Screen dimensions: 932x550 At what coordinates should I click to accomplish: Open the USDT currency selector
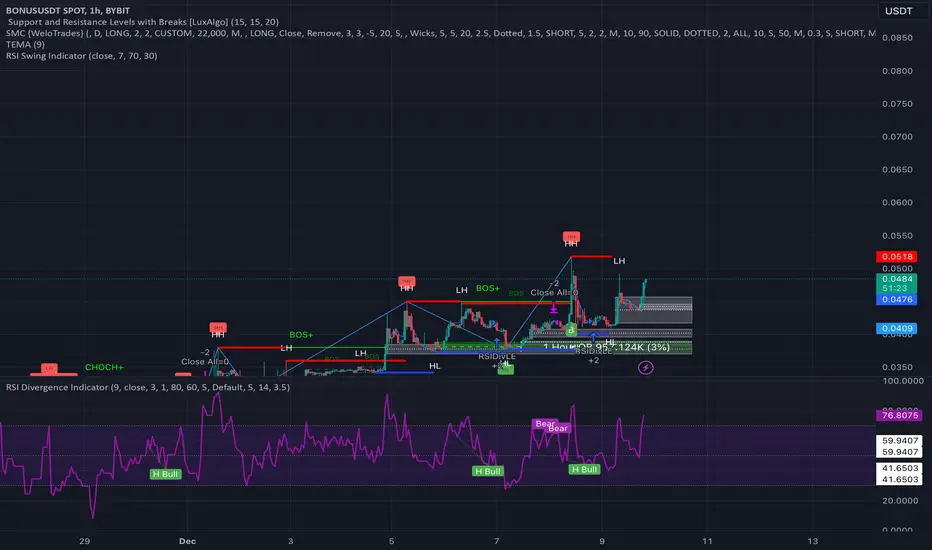[899, 11]
